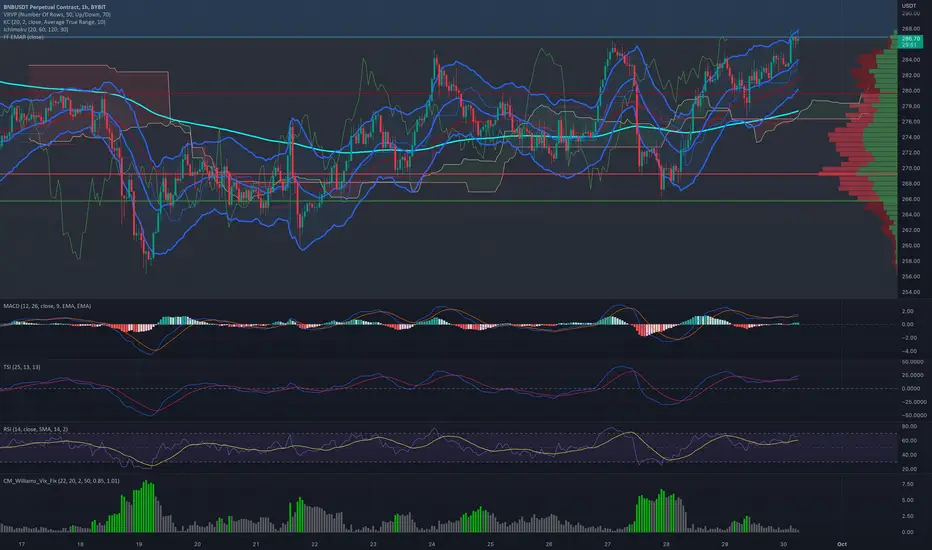Click date 28 on the time axis
The image size is (932, 550).
(x=666, y=544)
